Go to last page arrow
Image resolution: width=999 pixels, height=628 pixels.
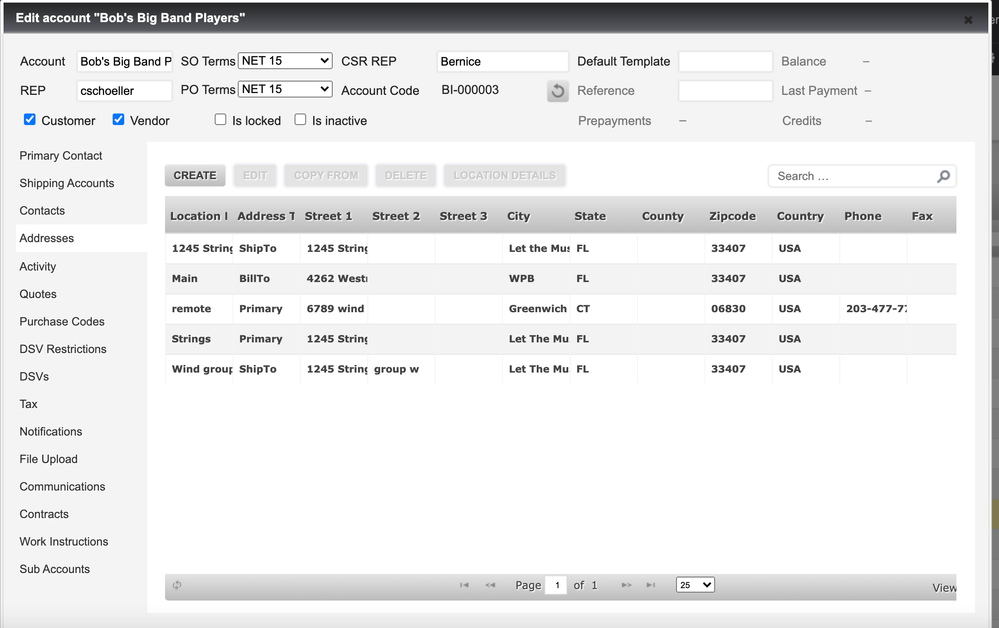click(650, 585)
